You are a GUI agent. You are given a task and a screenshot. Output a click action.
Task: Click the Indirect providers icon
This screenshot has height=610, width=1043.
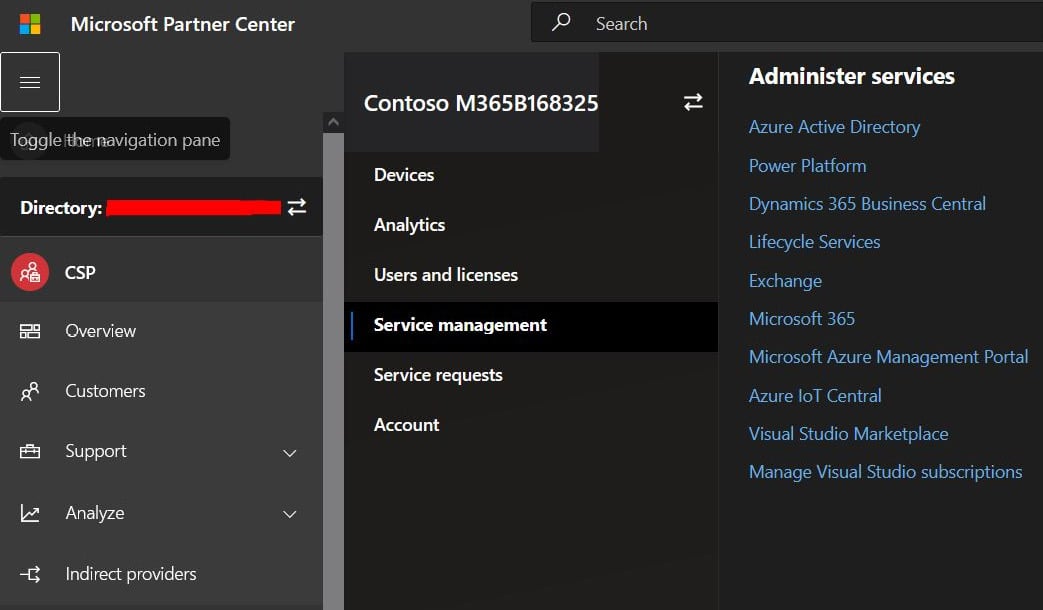[x=30, y=574]
